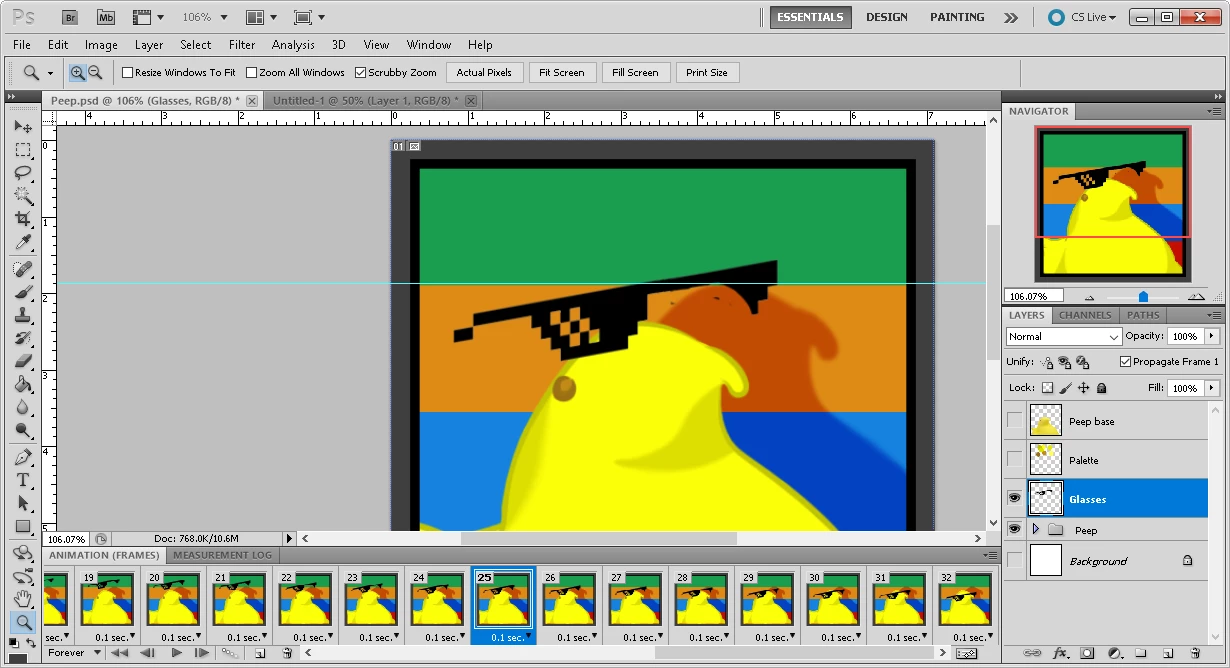Screen dimensions: 1230x668
Task: Select the Rectangle shape tool
Action: pyautogui.click(x=23, y=526)
